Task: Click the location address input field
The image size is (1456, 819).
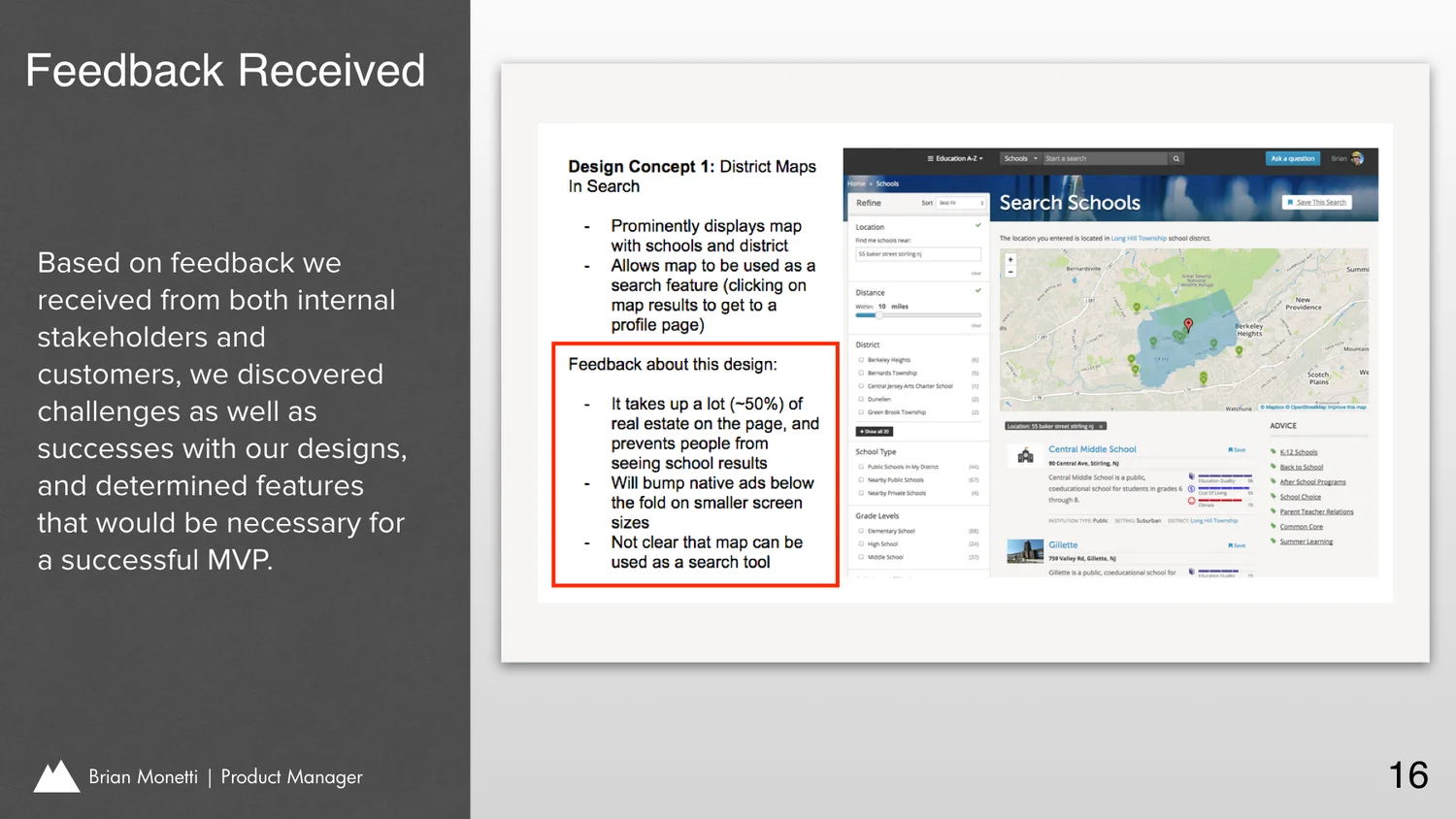Action: (x=918, y=254)
